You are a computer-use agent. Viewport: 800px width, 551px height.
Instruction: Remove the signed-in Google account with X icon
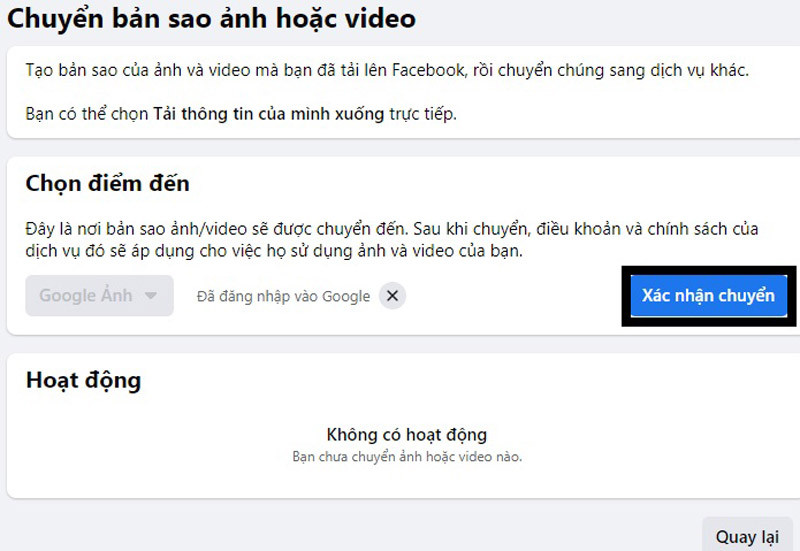tap(393, 296)
